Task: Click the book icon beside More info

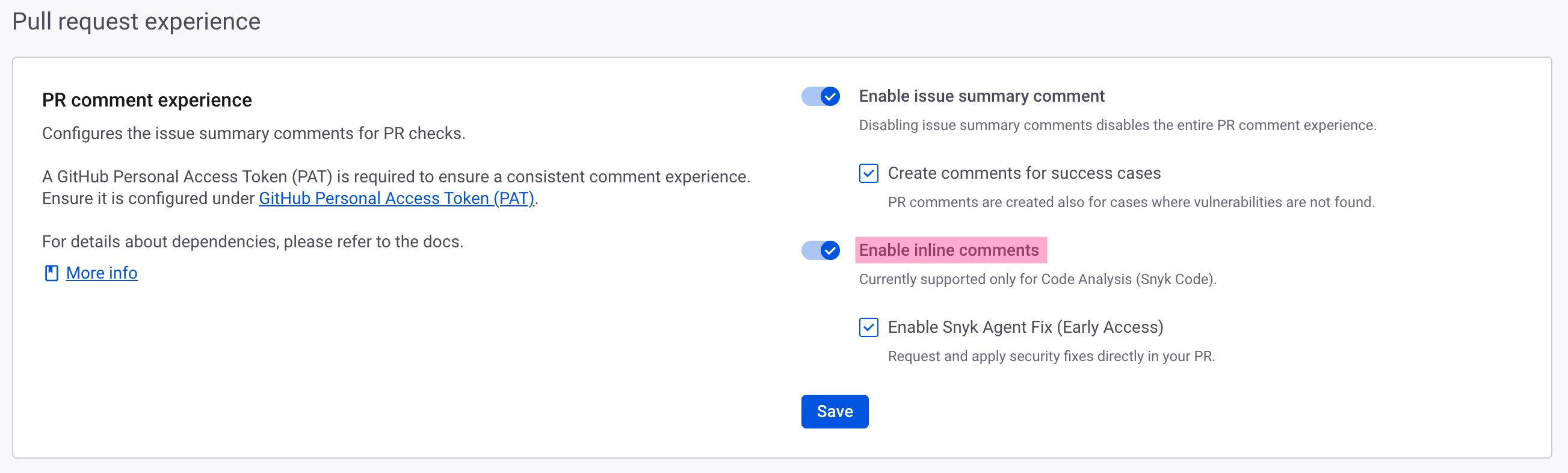Action: (51, 273)
